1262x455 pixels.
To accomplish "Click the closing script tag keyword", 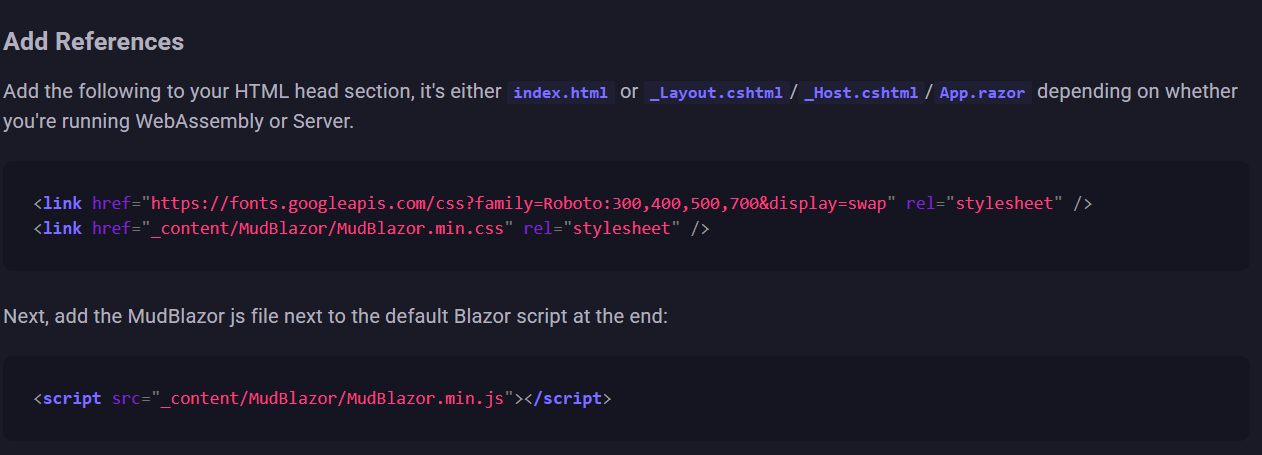I will point(573,398).
